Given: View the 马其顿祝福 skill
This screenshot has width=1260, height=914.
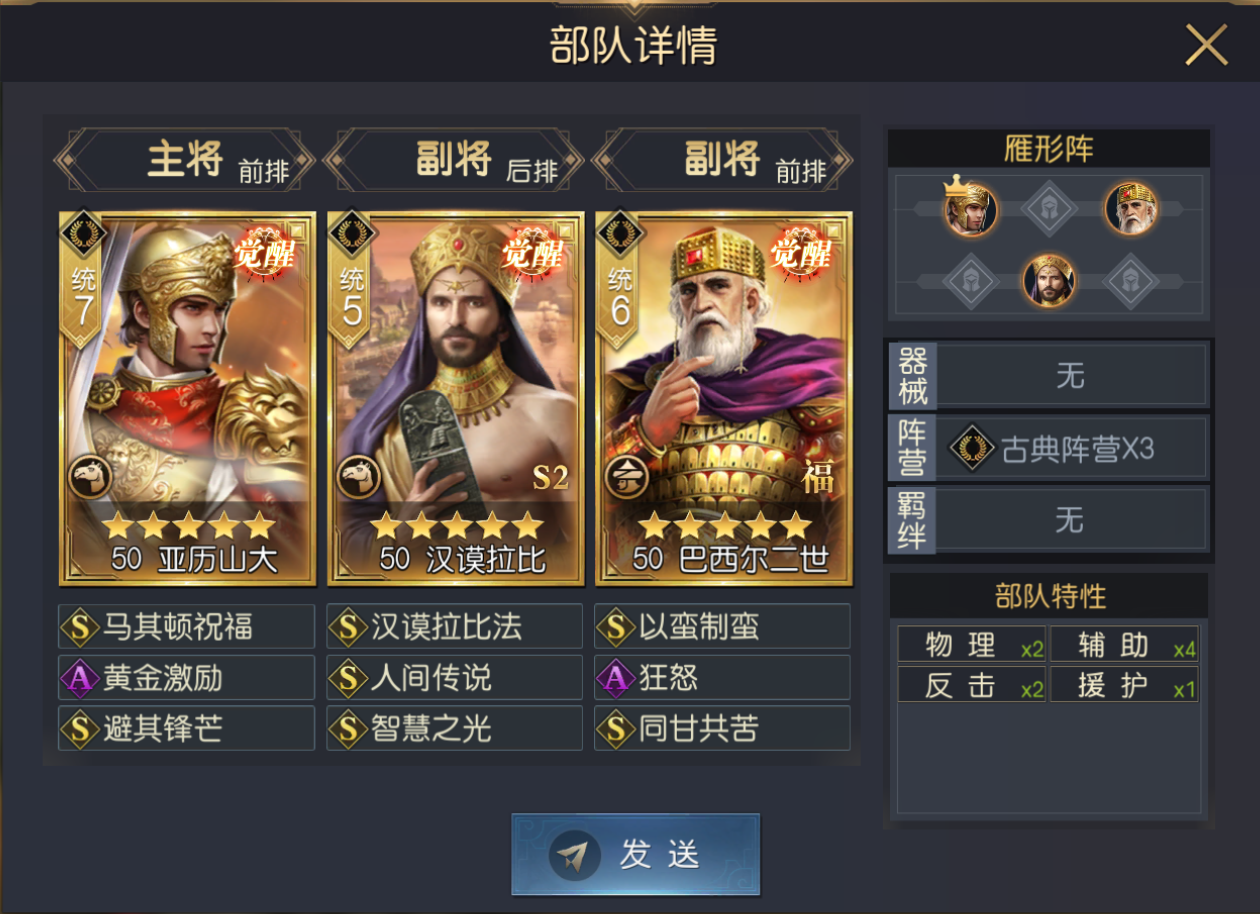Looking at the screenshot, I should pos(187,627).
